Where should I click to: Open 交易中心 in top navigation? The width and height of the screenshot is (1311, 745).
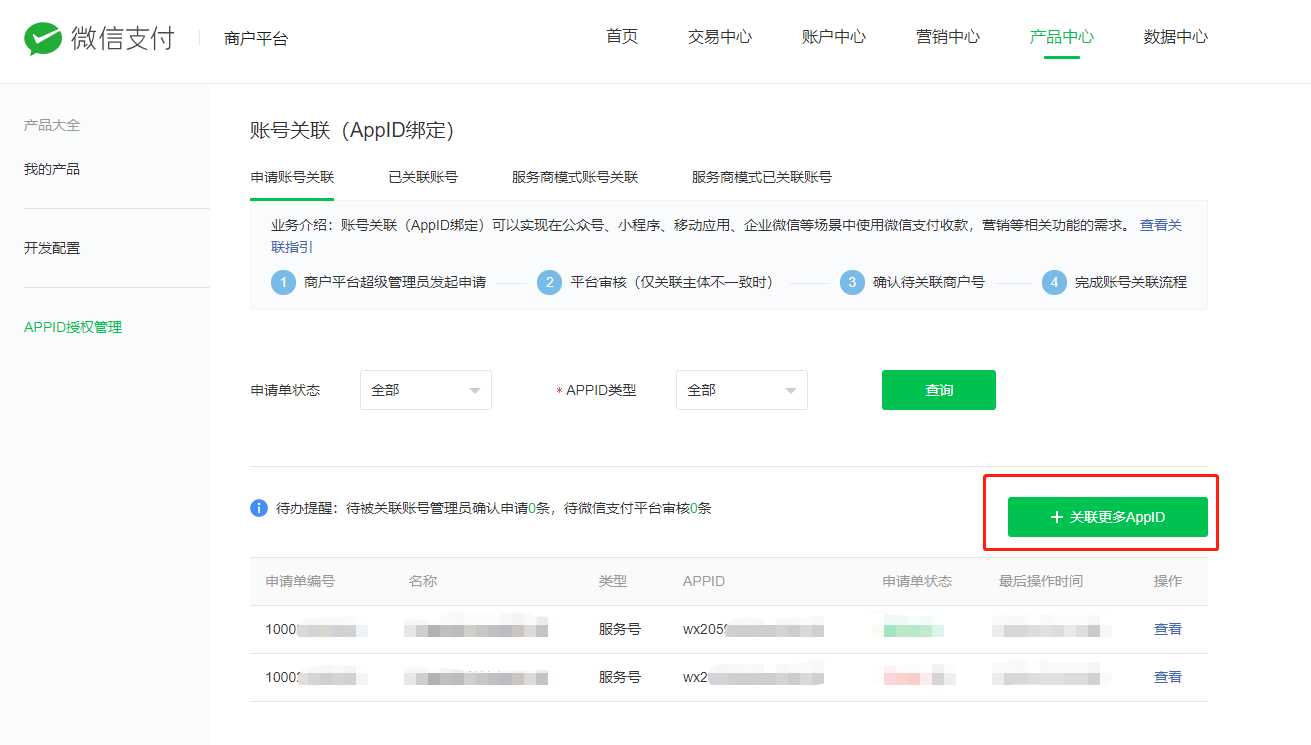tap(720, 37)
